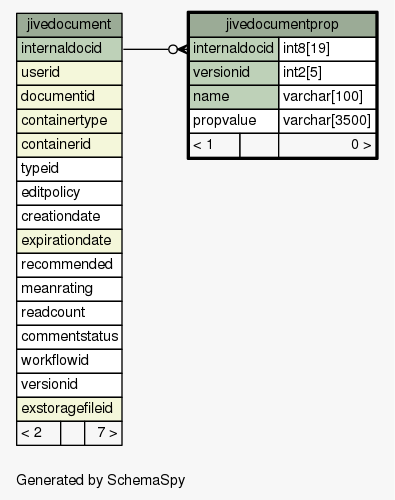
Task: Click the crow's foot relationship connector
Action: tap(178, 49)
